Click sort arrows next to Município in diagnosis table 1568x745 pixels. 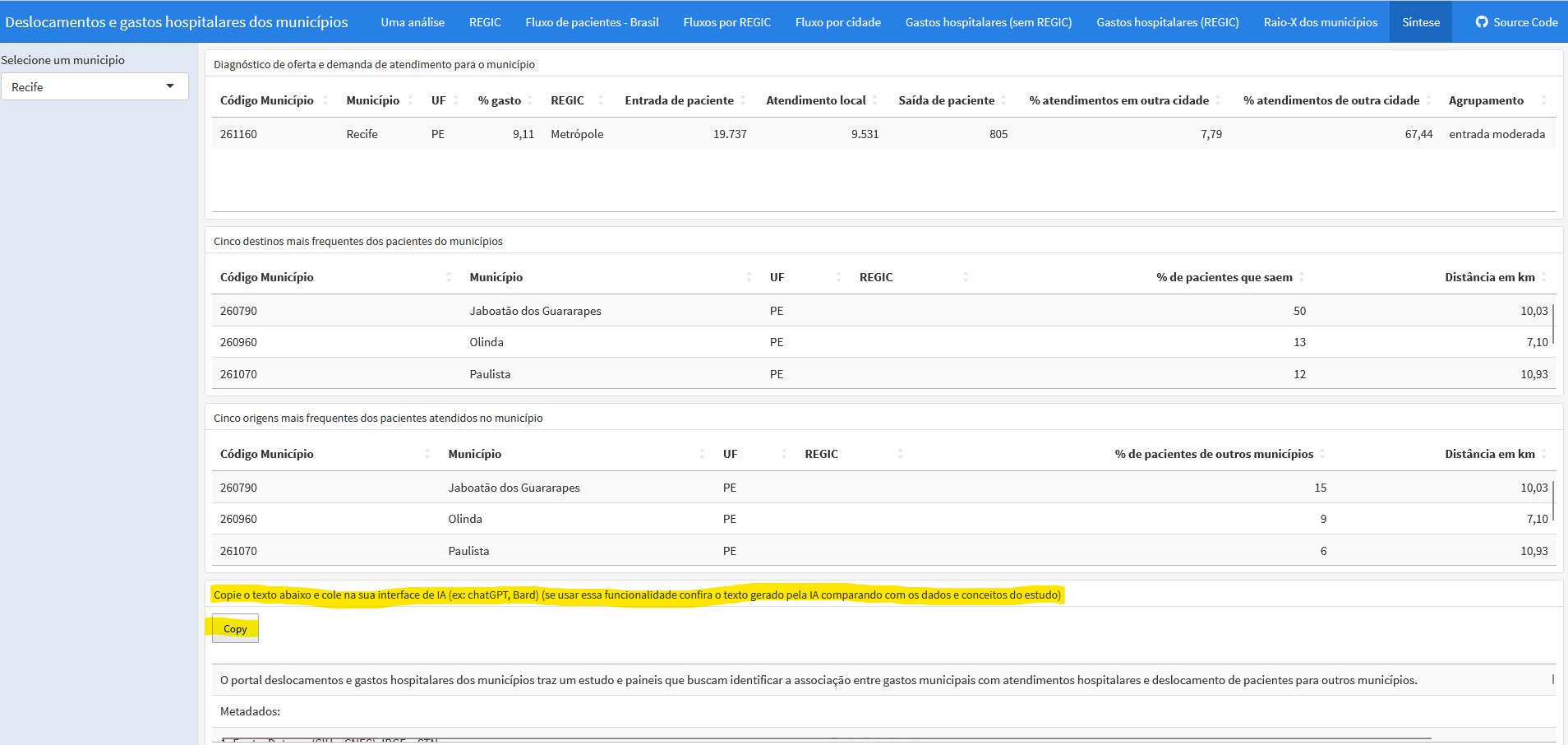coord(411,100)
